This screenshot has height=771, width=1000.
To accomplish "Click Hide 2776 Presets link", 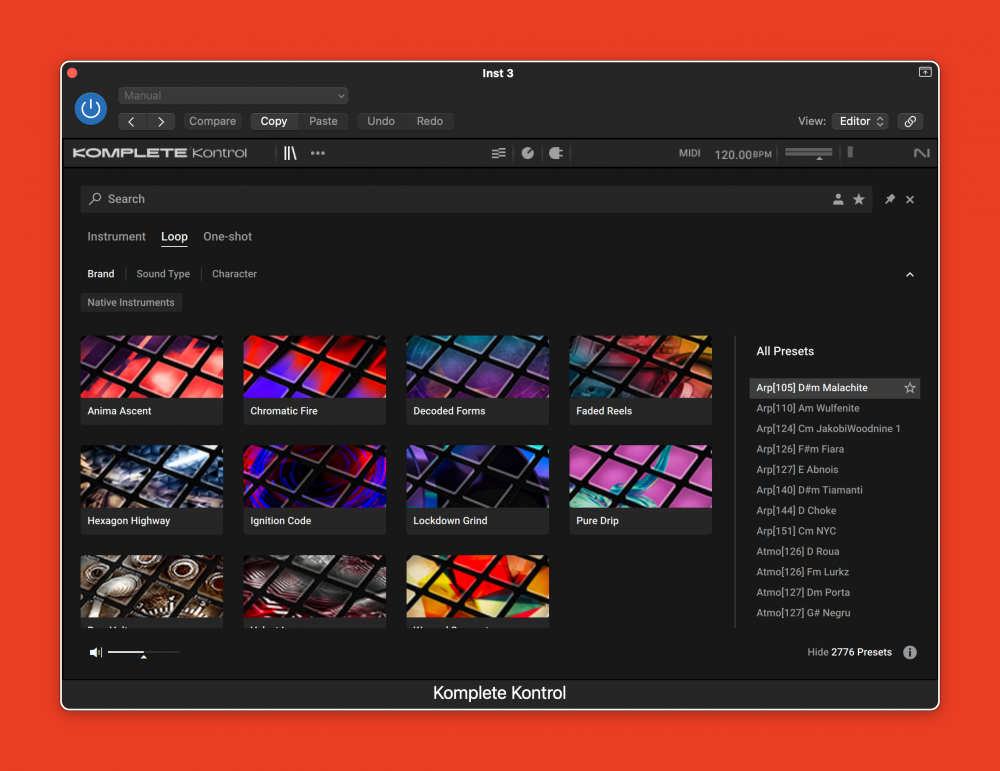I will 849,652.
